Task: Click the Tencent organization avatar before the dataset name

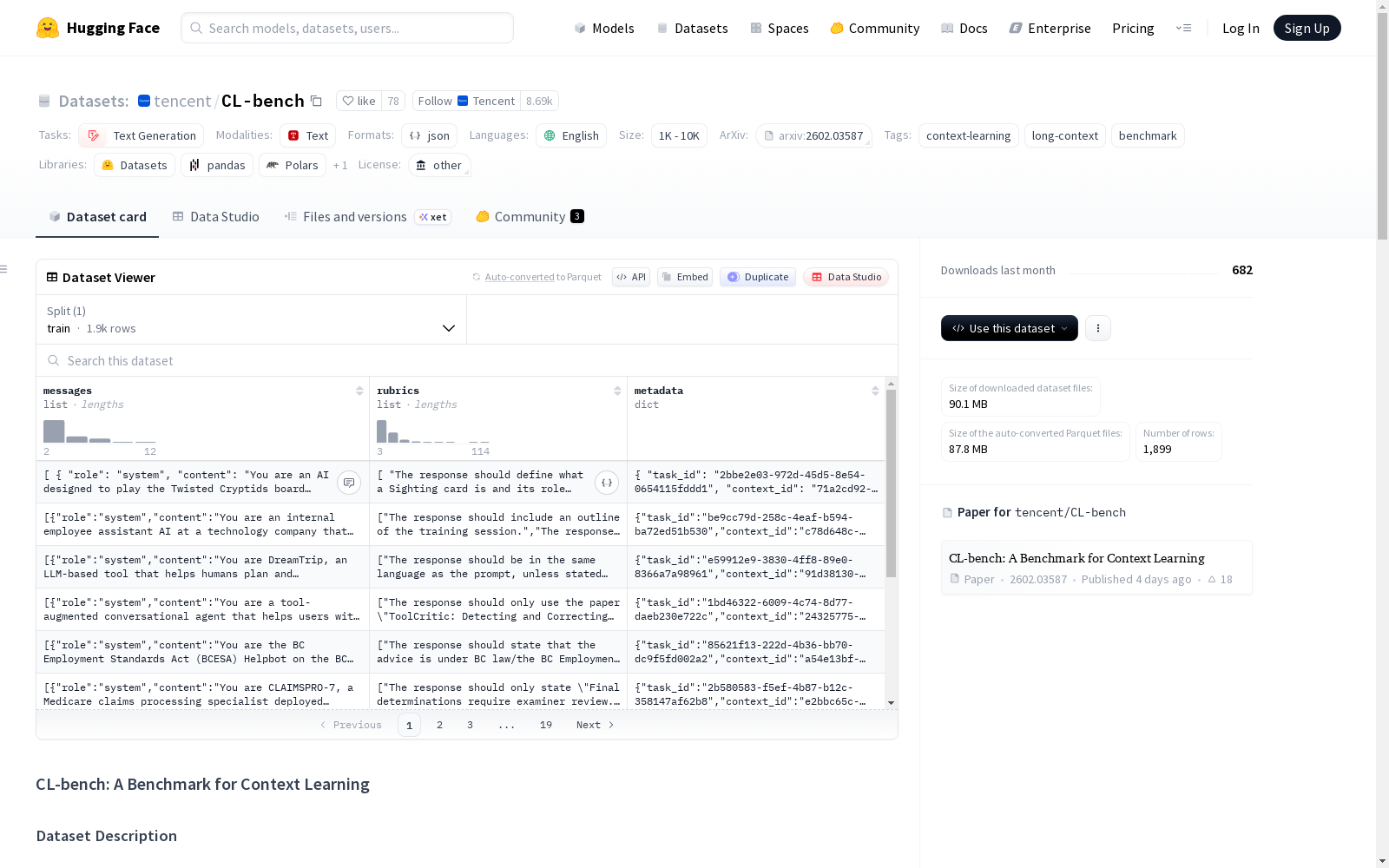Action: point(144,101)
